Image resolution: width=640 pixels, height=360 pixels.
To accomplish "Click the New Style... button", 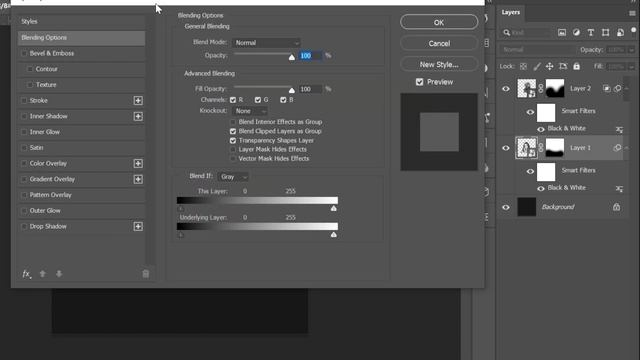I will tap(439, 64).
